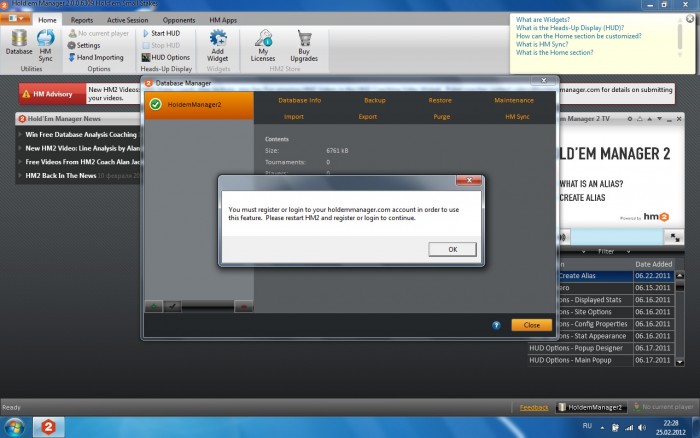
Task: Add a new database with green plus
Action: (x=154, y=306)
